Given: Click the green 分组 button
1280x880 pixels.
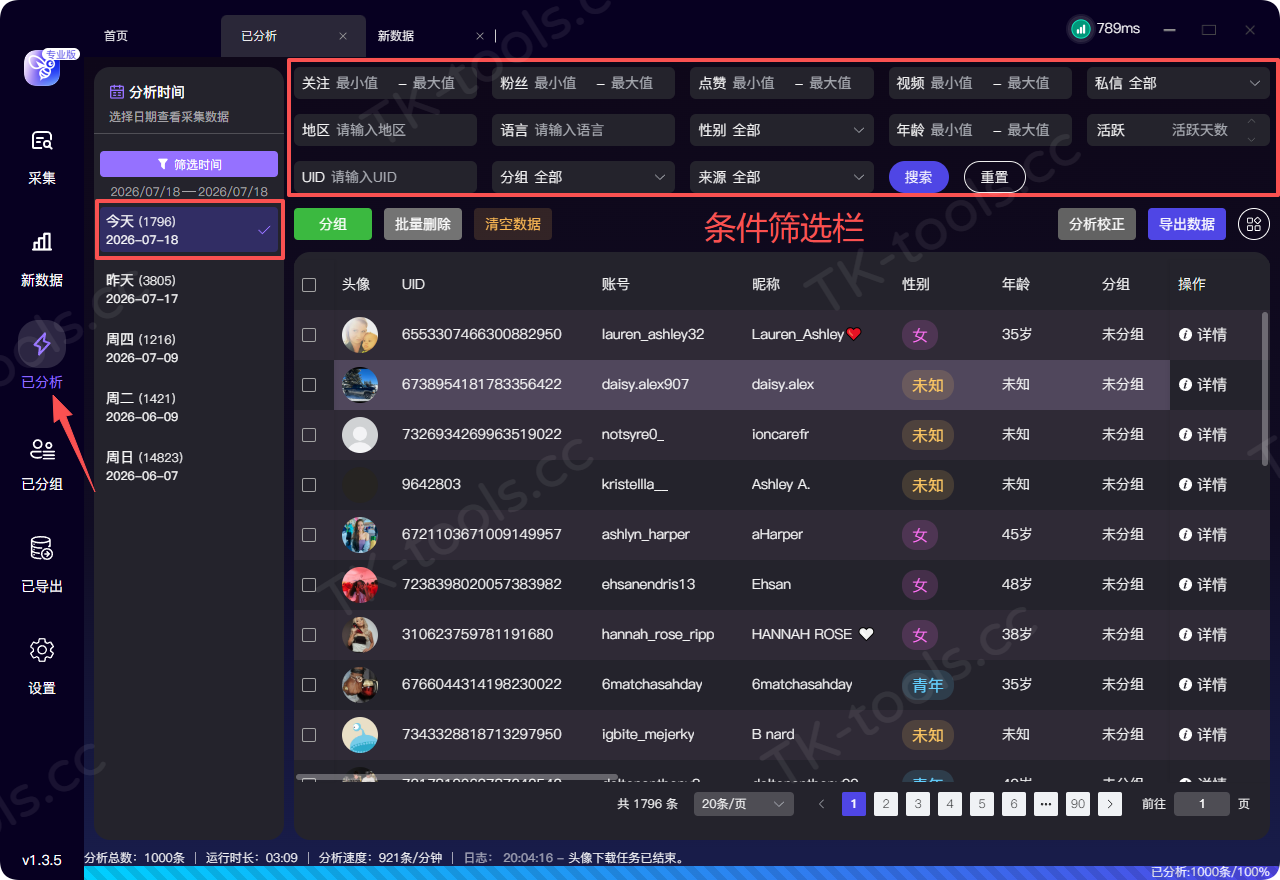Looking at the screenshot, I should [x=333, y=224].
